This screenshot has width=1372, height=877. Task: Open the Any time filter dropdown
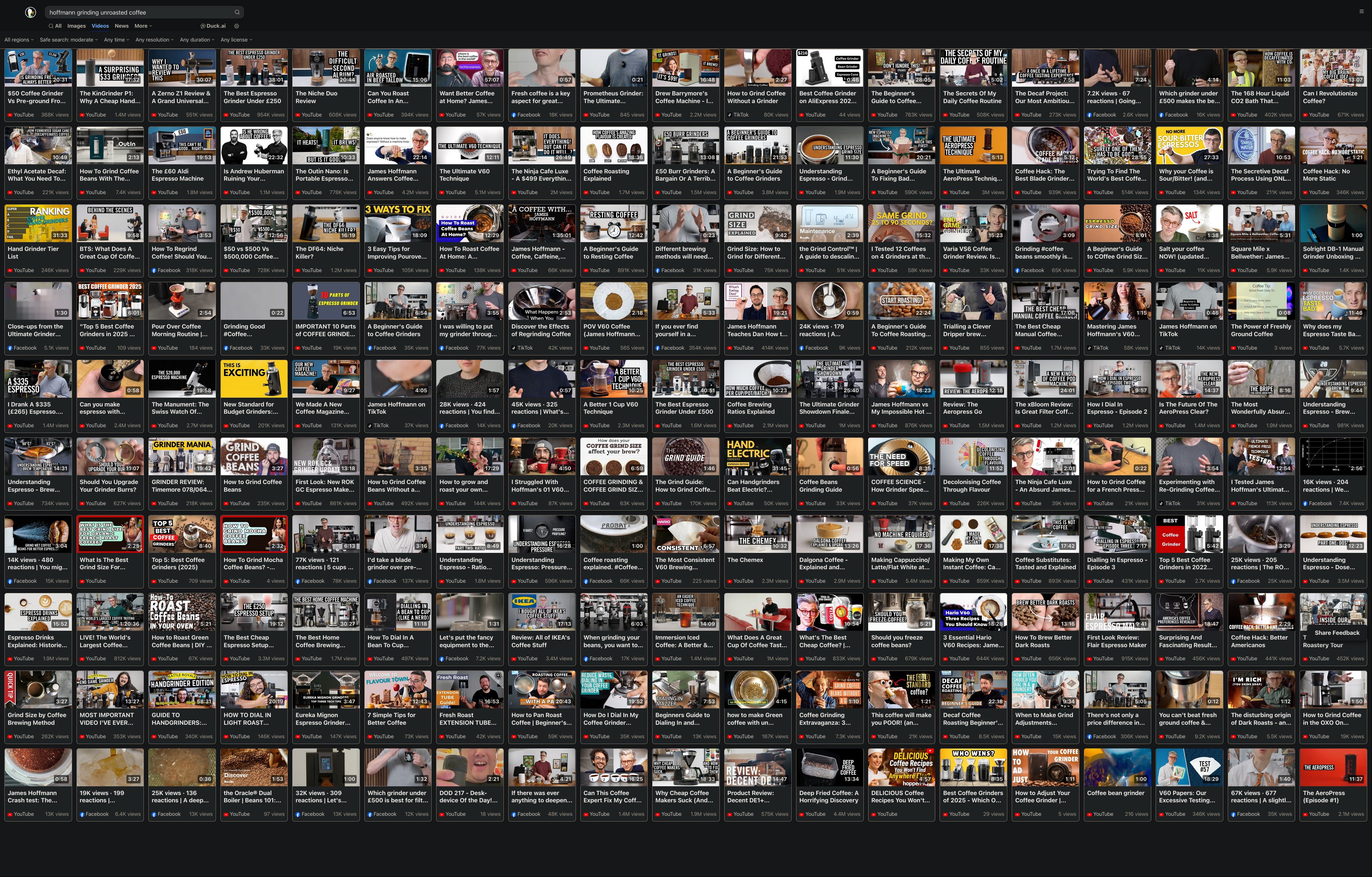(x=116, y=40)
